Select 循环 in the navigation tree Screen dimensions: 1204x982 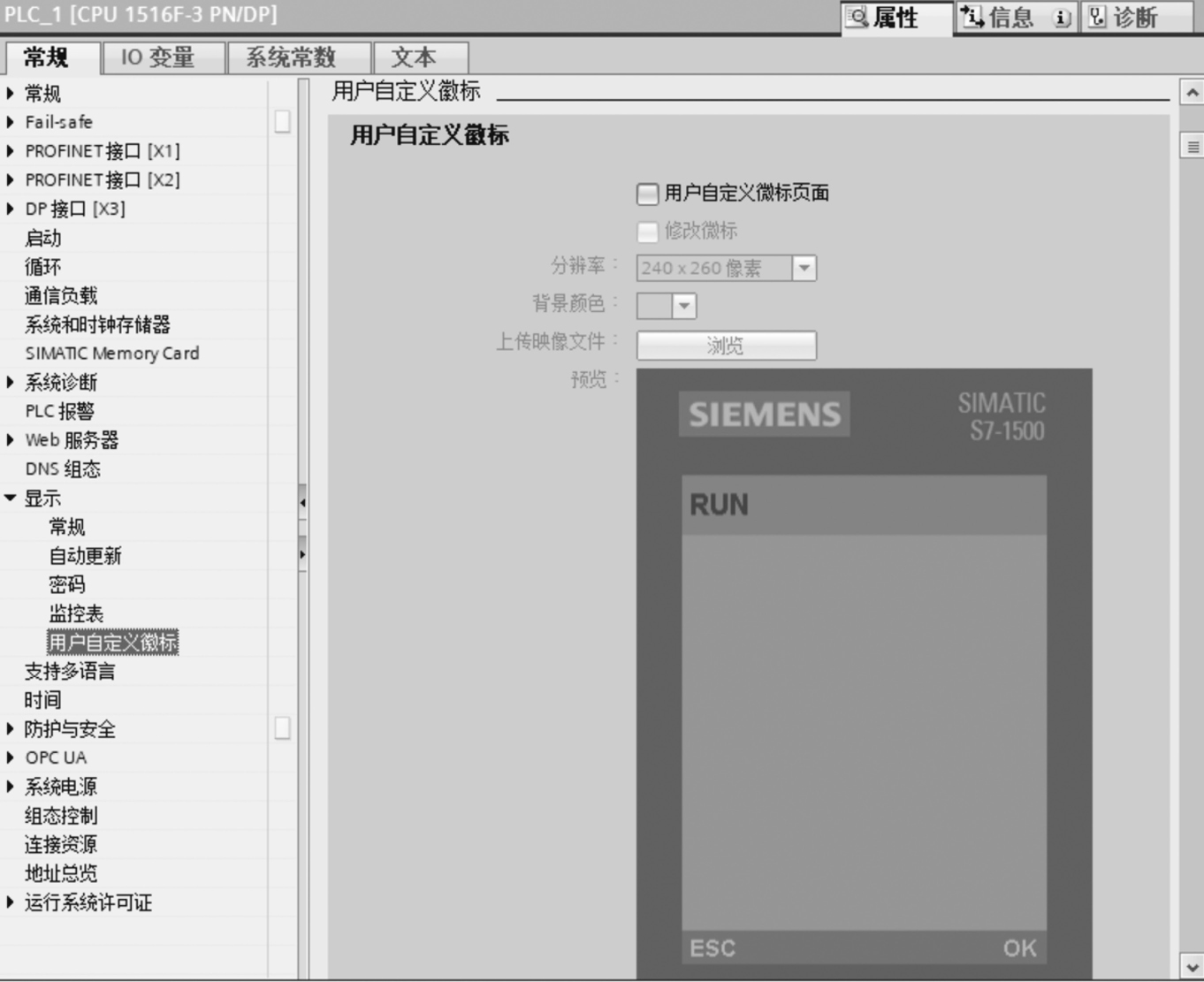[x=42, y=267]
